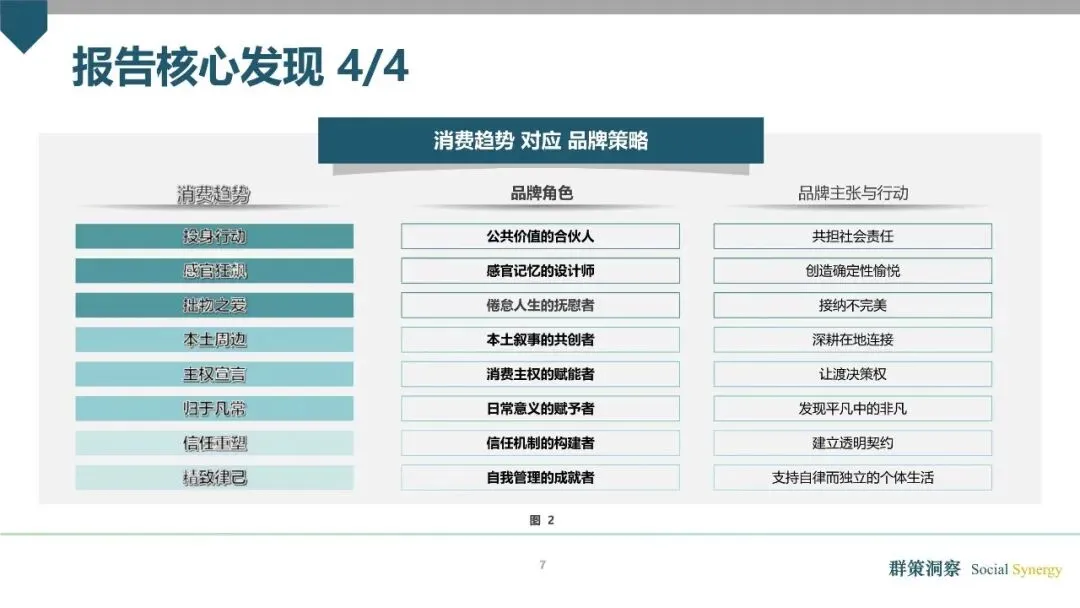Click the 本土周边 trend box
Image resolution: width=1080 pixels, height=608 pixels.
[x=215, y=340]
